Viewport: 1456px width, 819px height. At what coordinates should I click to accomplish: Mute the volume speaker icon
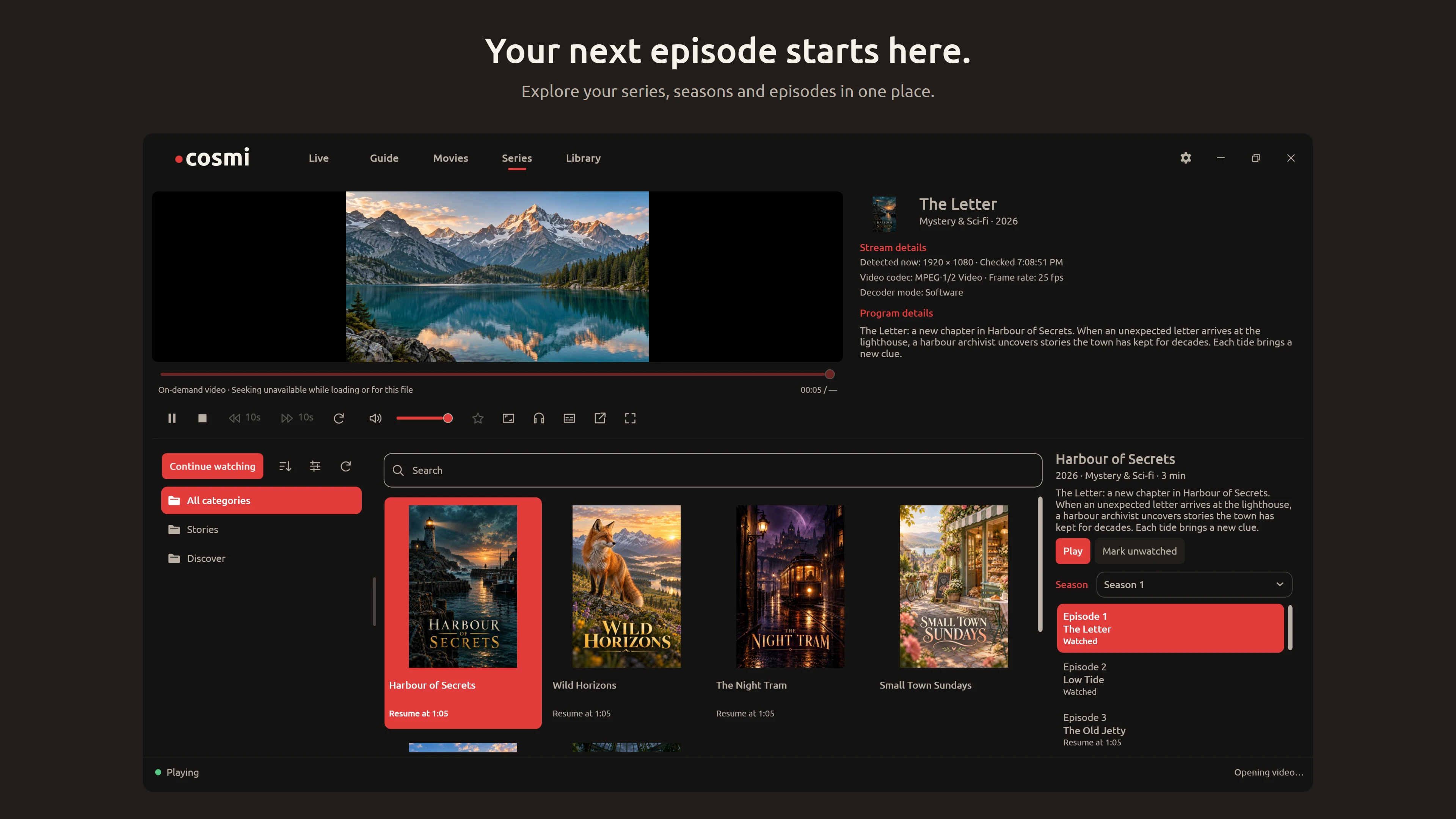coord(375,418)
